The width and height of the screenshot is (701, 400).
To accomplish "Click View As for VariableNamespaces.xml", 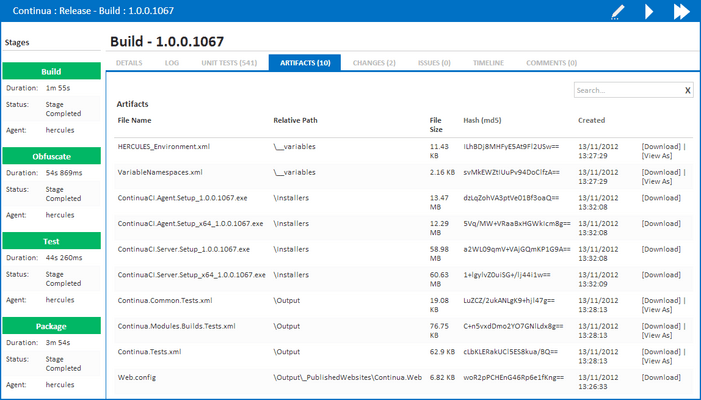I will pyautogui.click(x=657, y=181).
